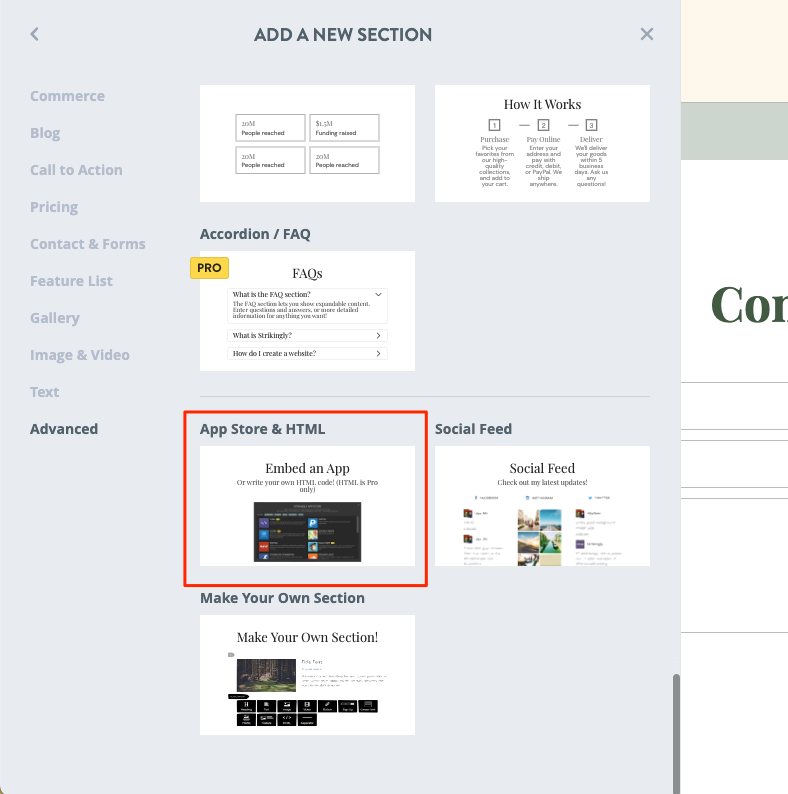Open the Gallery category
788x794 pixels.
coord(55,318)
